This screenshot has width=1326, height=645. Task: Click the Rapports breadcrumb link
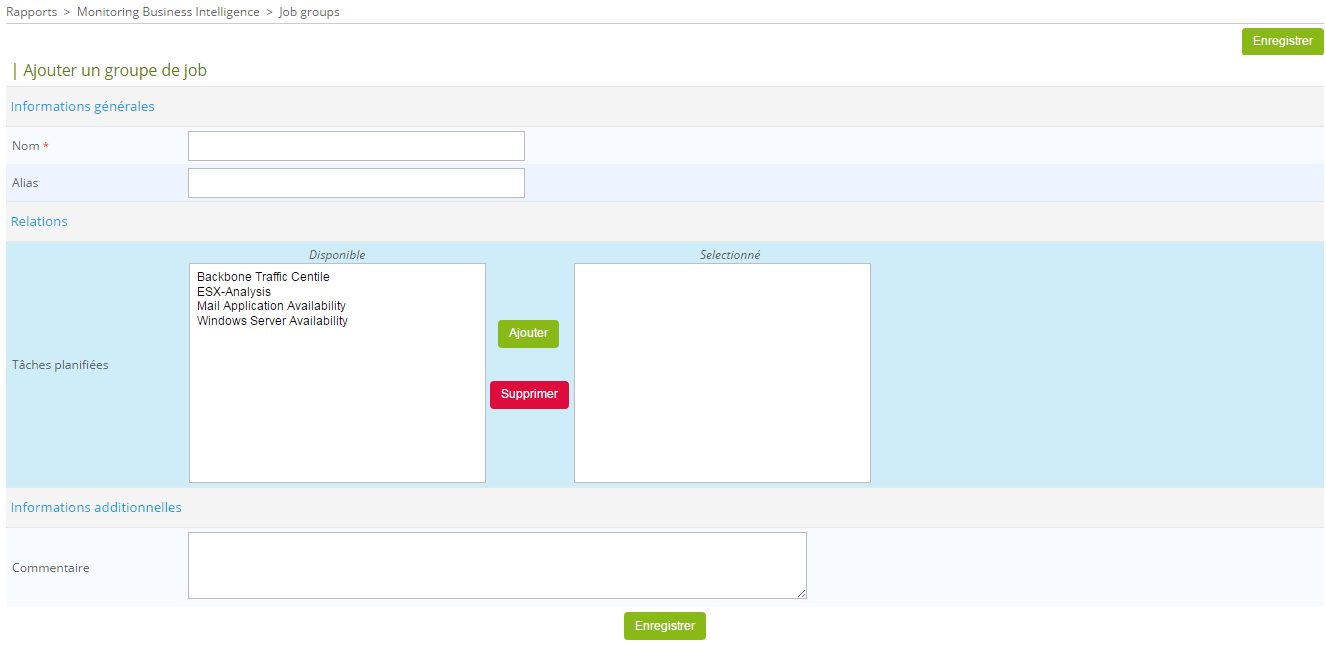click(x=31, y=12)
